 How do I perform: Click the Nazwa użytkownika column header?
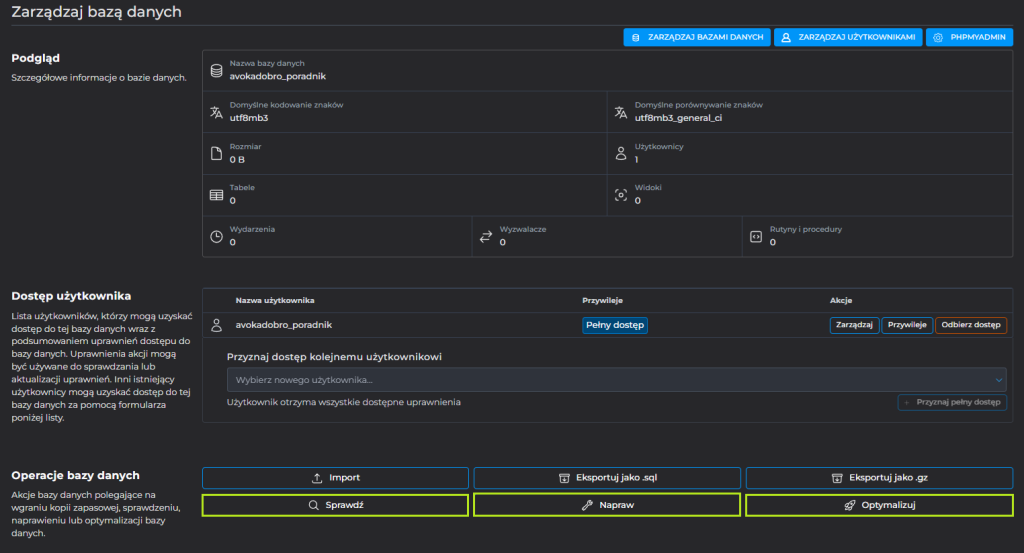coord(275,300)
